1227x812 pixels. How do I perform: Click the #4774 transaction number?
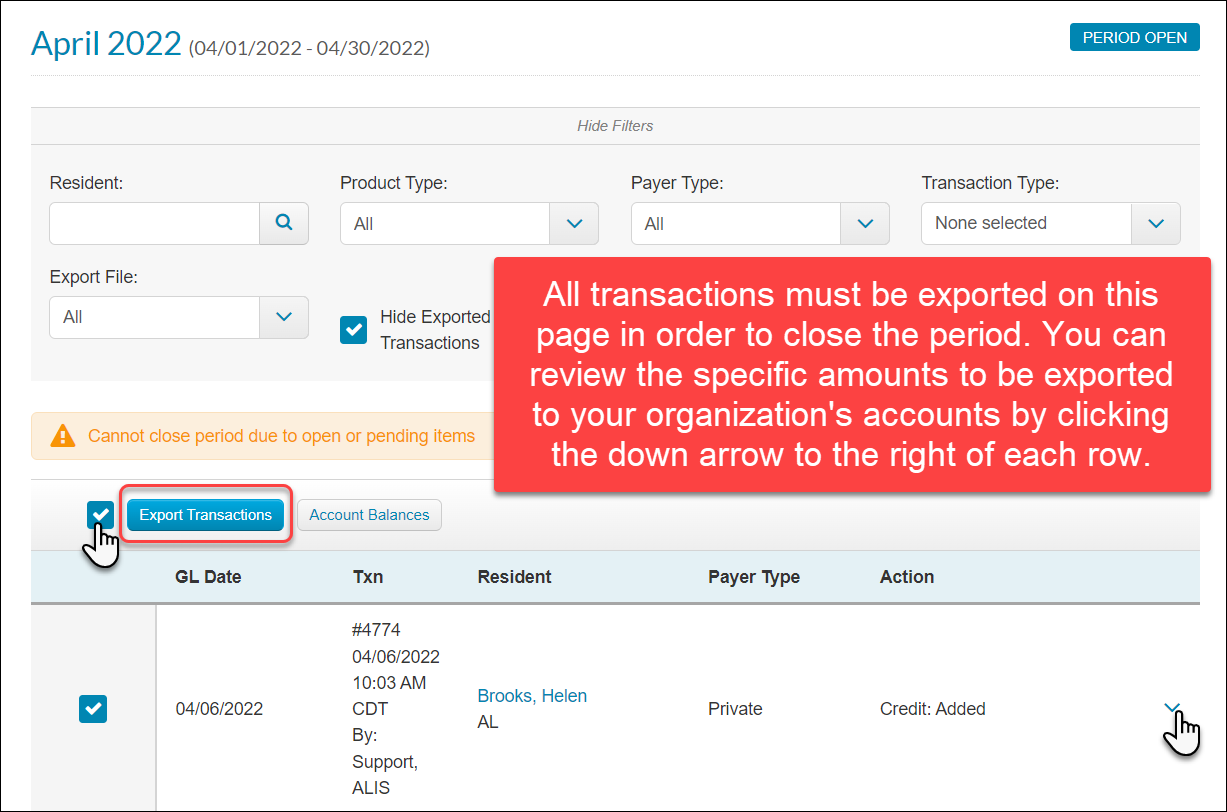pyautogui.click(x=376, y=630)
